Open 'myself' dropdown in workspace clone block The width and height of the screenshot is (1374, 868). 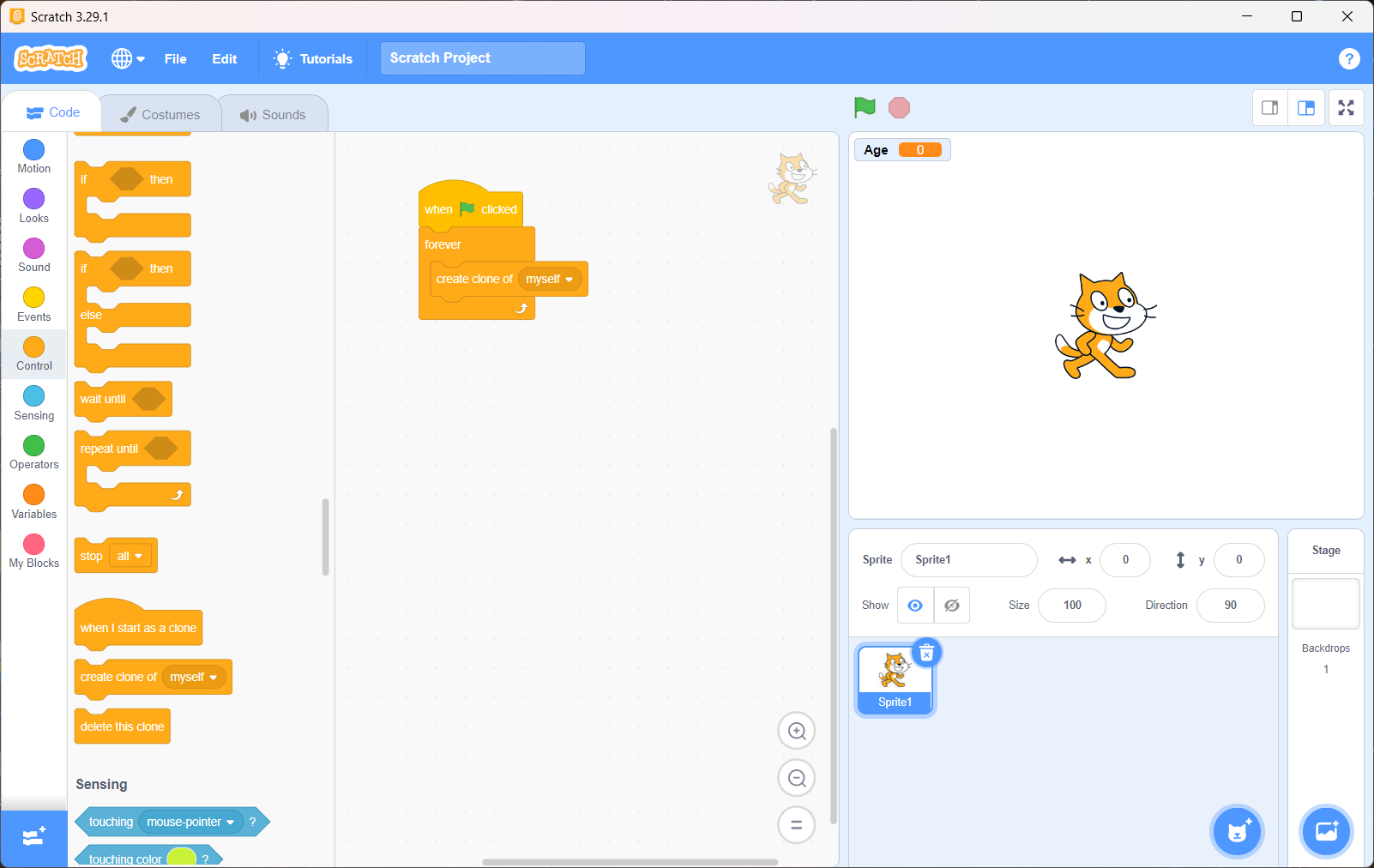click(550, 280)
